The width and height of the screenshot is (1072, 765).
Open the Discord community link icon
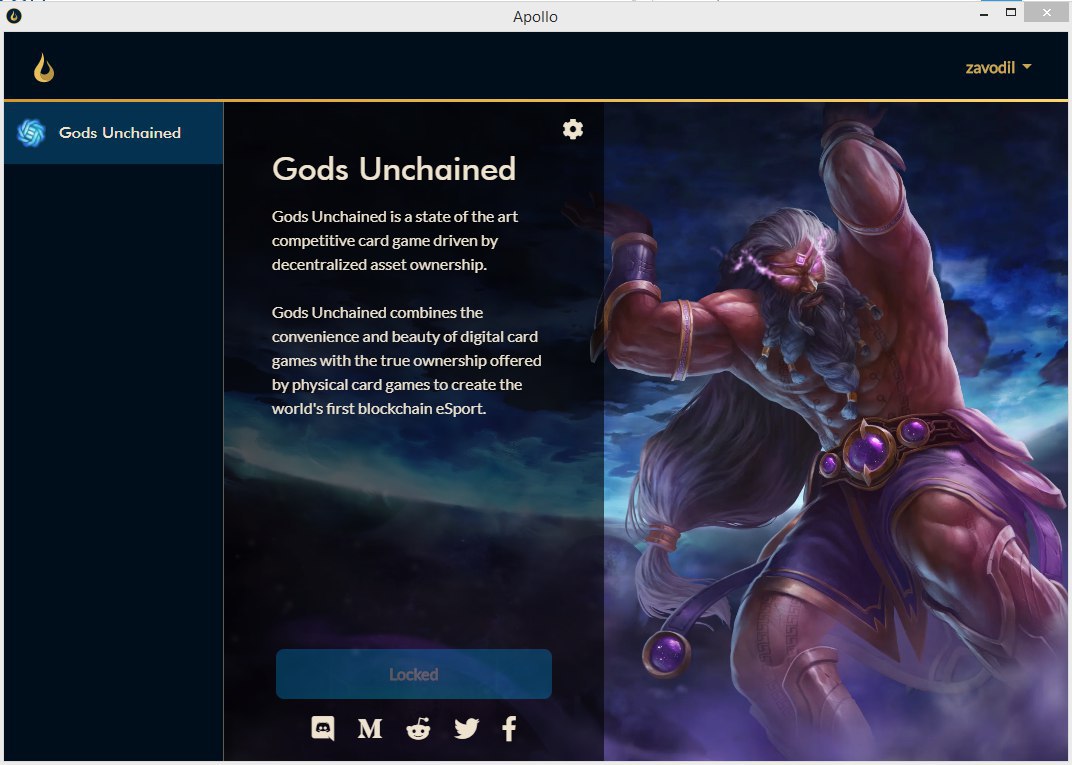tap(323, 729)
